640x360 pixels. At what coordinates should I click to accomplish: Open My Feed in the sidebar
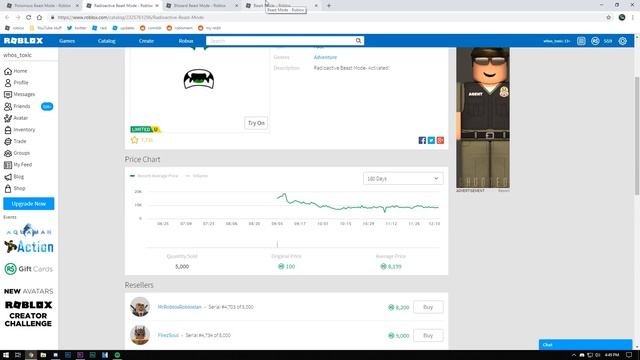click(18, 165)
